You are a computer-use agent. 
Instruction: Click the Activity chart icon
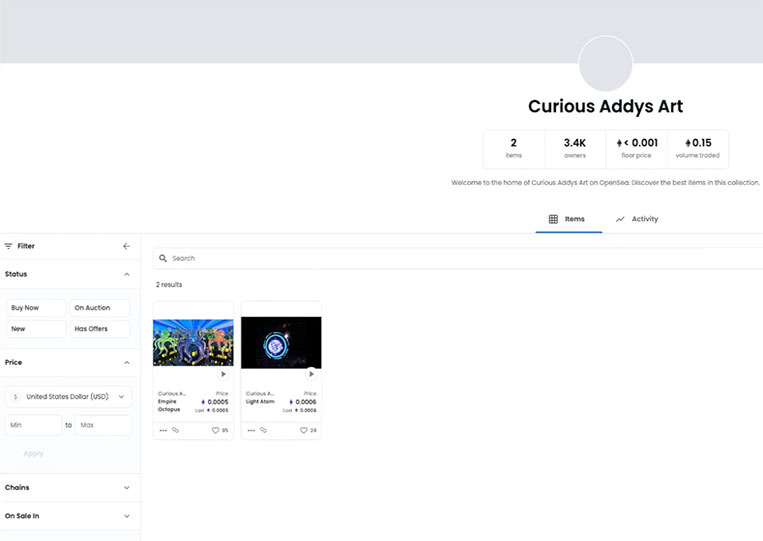pyautogui.click(x=620, y=219)
